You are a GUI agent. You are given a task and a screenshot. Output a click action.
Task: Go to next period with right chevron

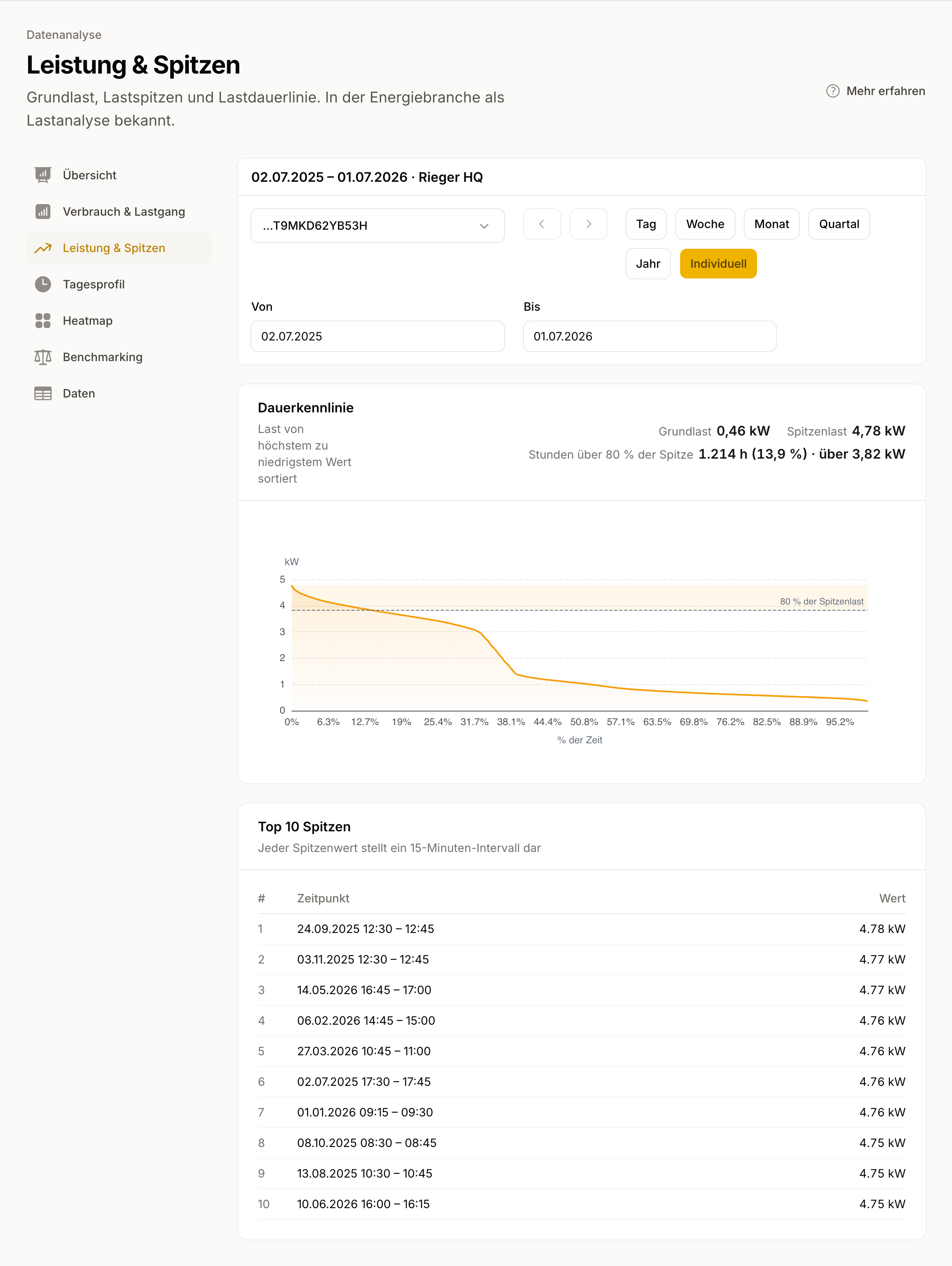coord(588,224)
